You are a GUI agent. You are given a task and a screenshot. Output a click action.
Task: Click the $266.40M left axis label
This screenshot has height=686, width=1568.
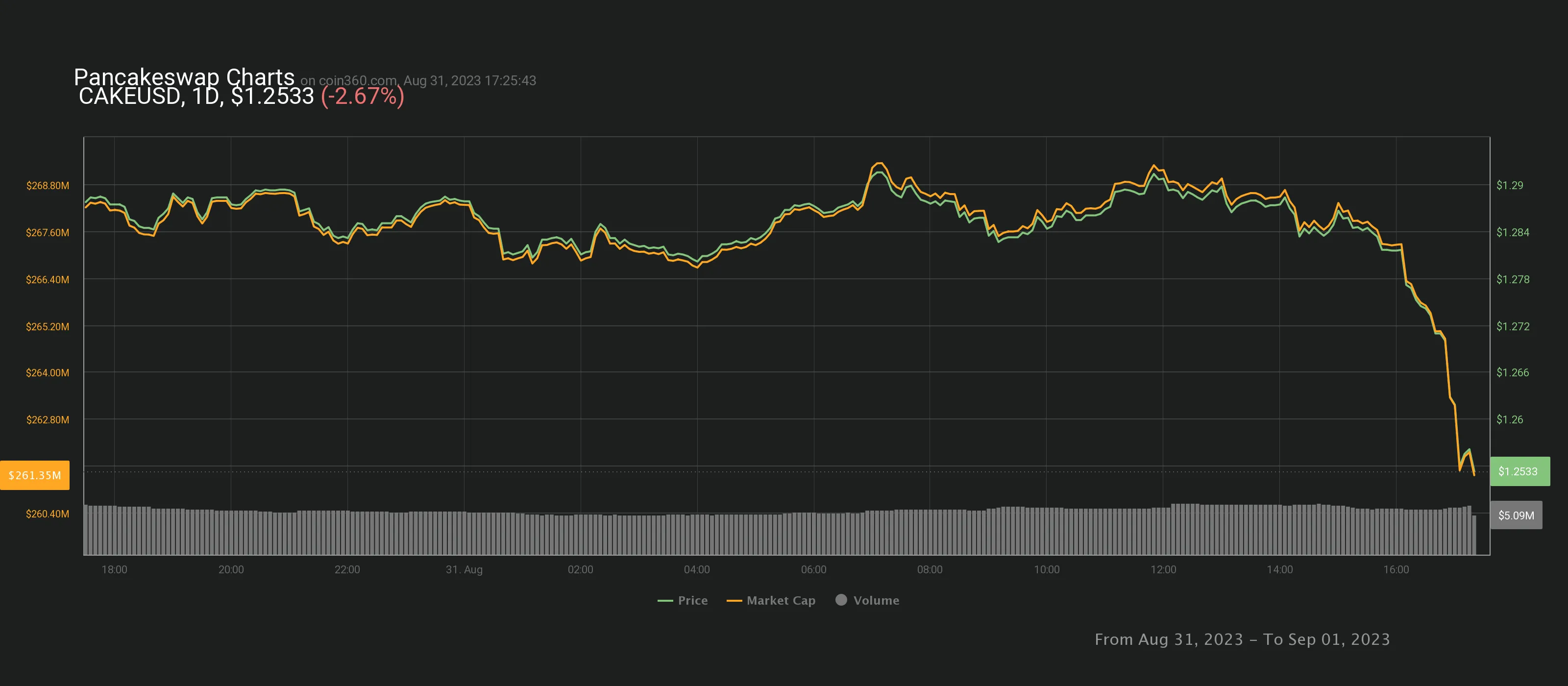click(x=48, y=279)
